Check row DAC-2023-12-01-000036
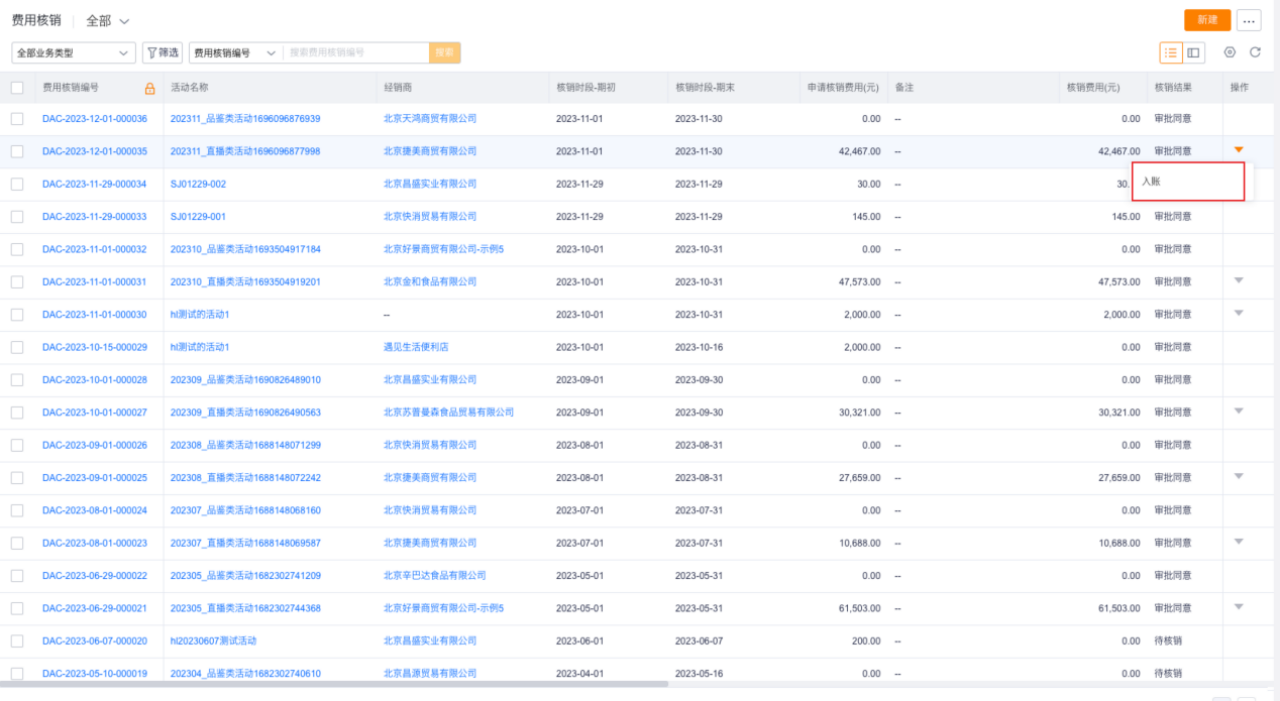The height and width of the screenshot is (701, 1280). (17, 119)
